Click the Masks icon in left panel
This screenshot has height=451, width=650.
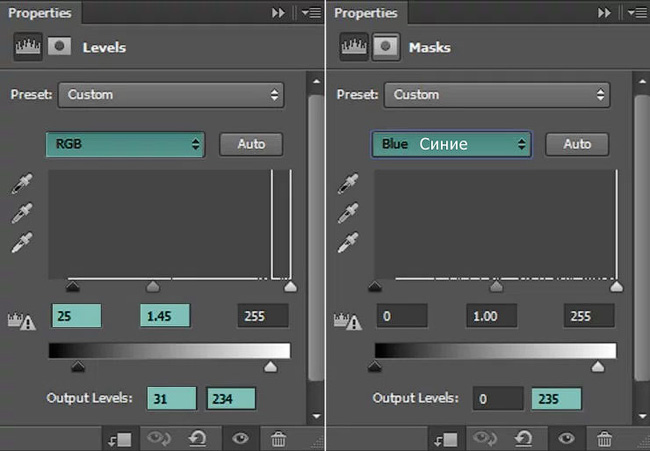pyautogui.click(x=60, y=46)
